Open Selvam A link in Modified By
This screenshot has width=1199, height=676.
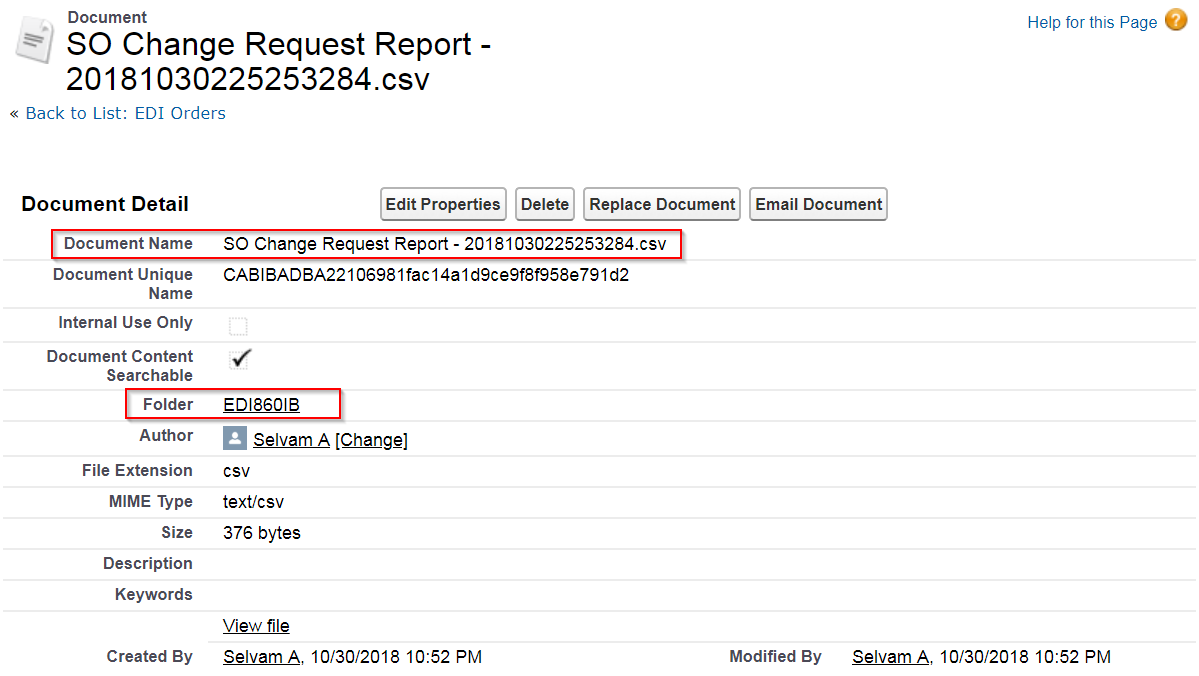[891, 657]
